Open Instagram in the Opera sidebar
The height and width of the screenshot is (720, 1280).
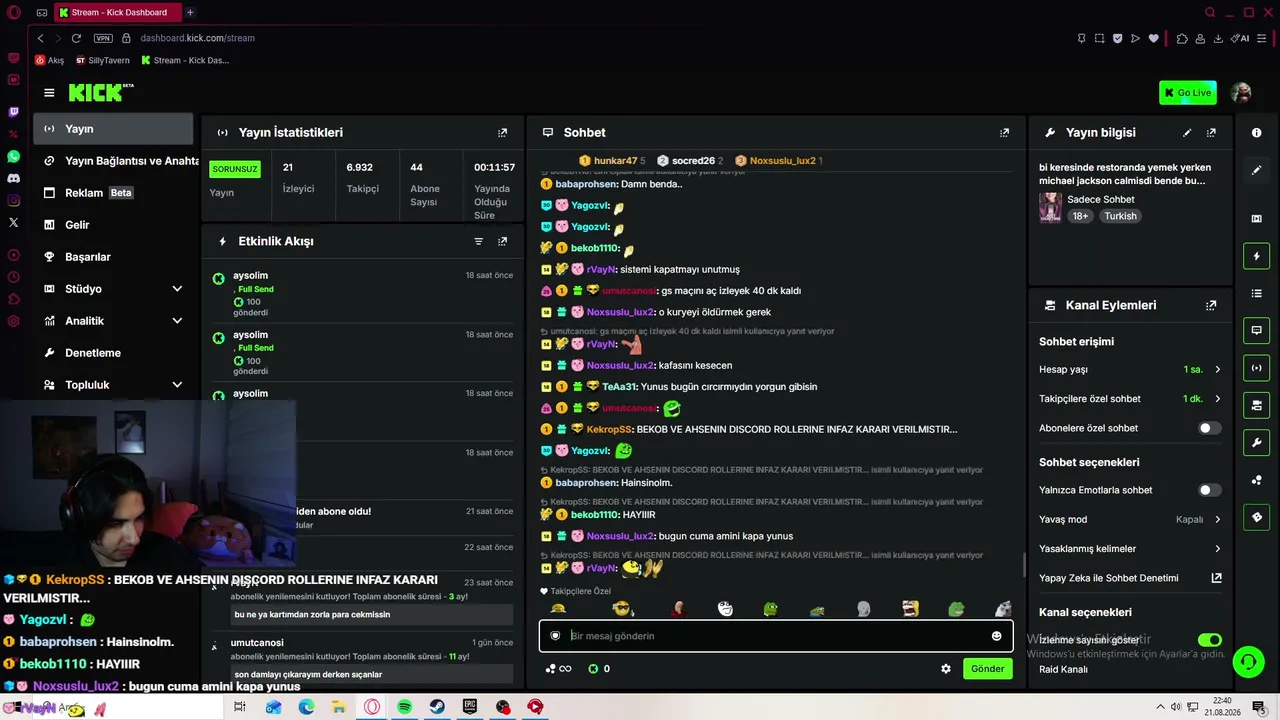point(13,200)
